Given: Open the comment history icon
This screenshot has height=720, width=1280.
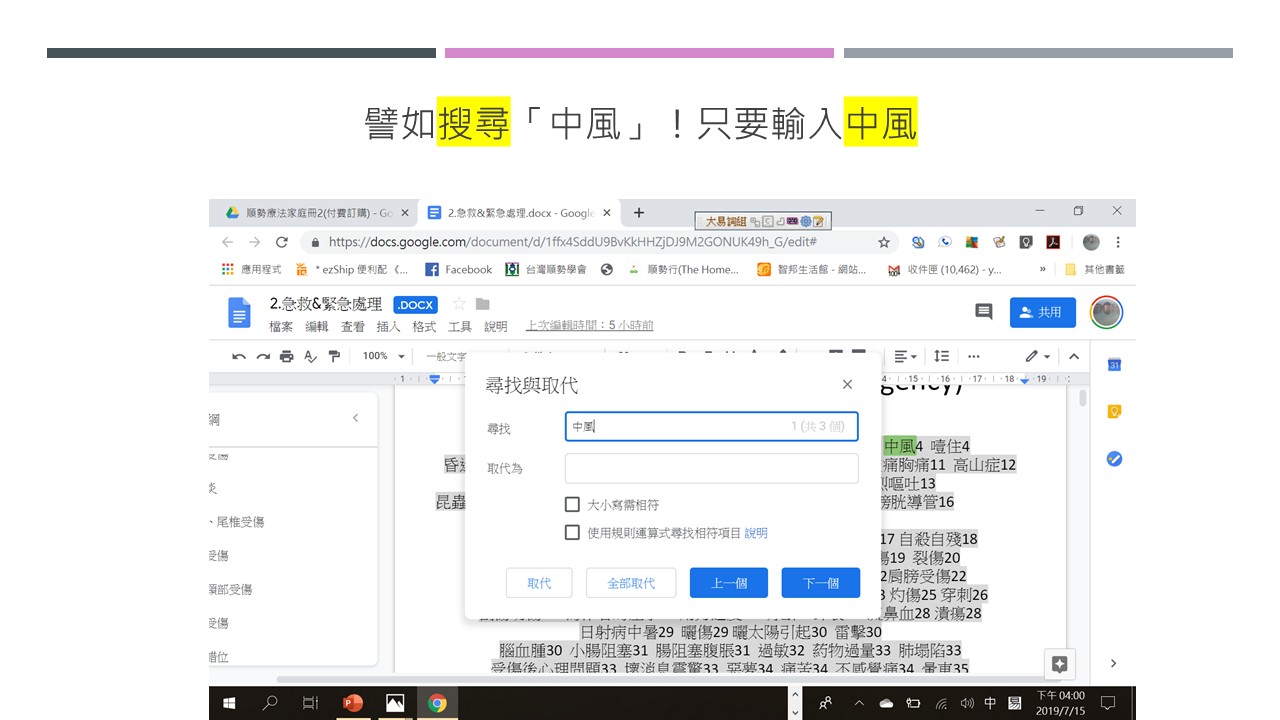Looking at the screenshot, I should pyautogui.click(x=984, y=312).
